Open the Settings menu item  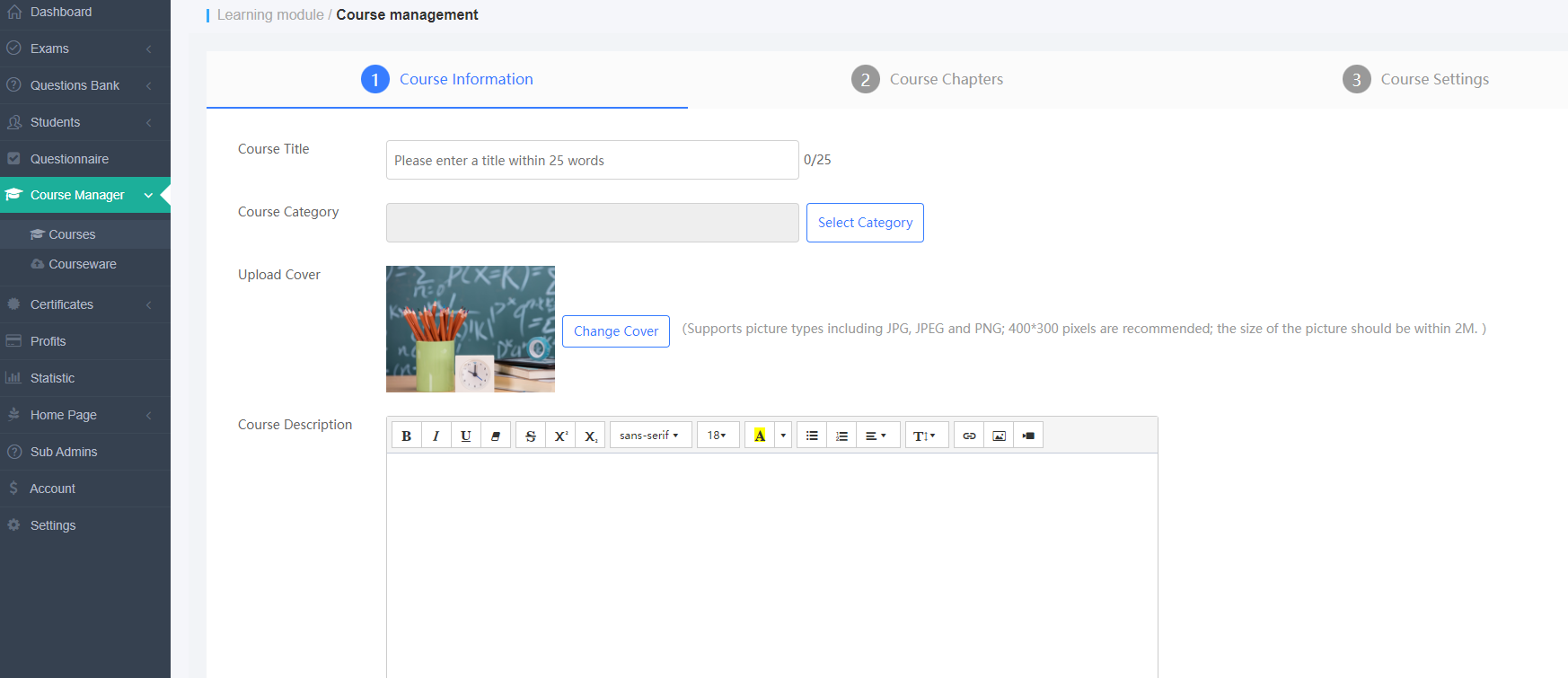(85, 525)
